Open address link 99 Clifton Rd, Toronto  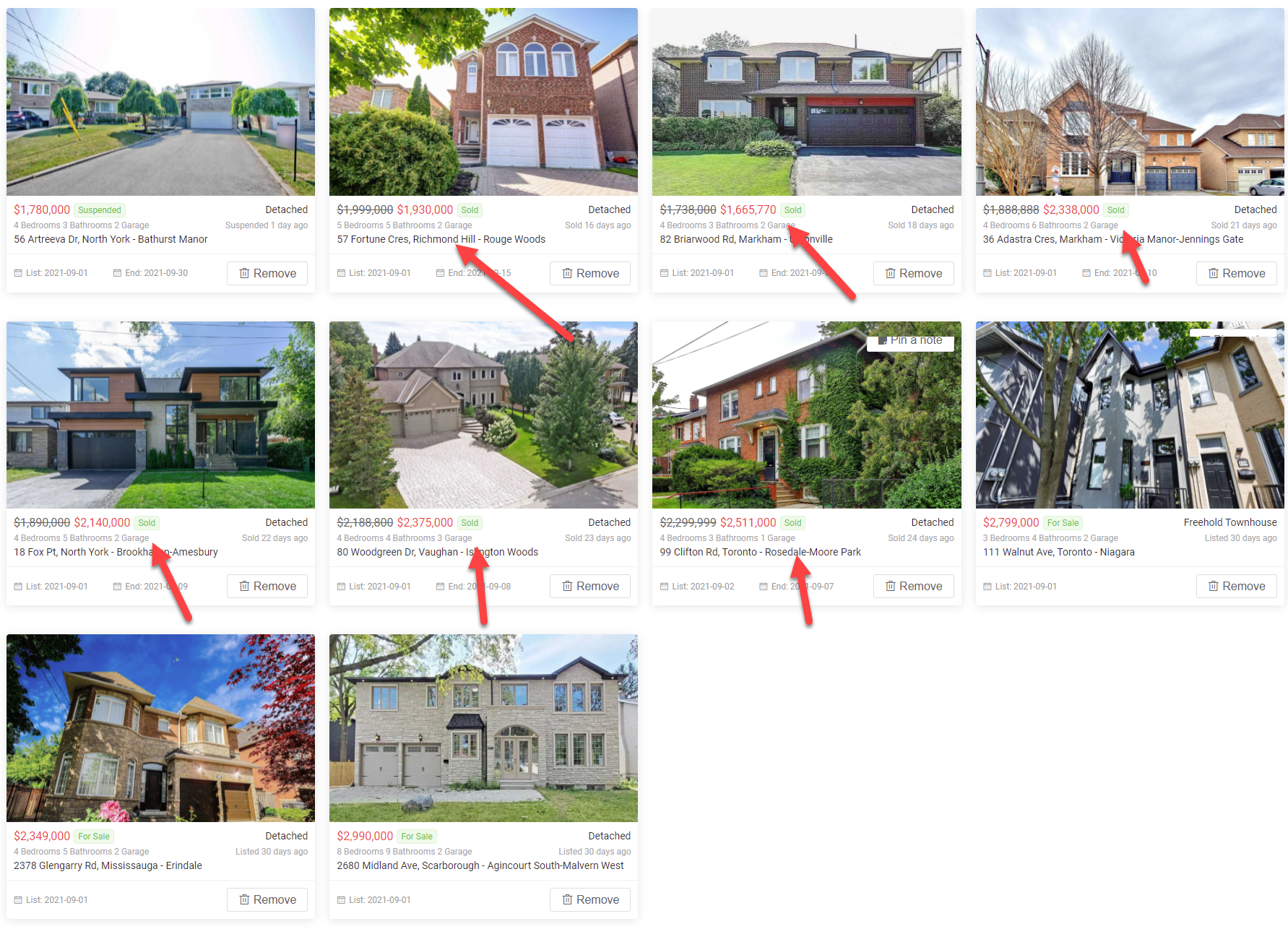click(x=760, y=552)
